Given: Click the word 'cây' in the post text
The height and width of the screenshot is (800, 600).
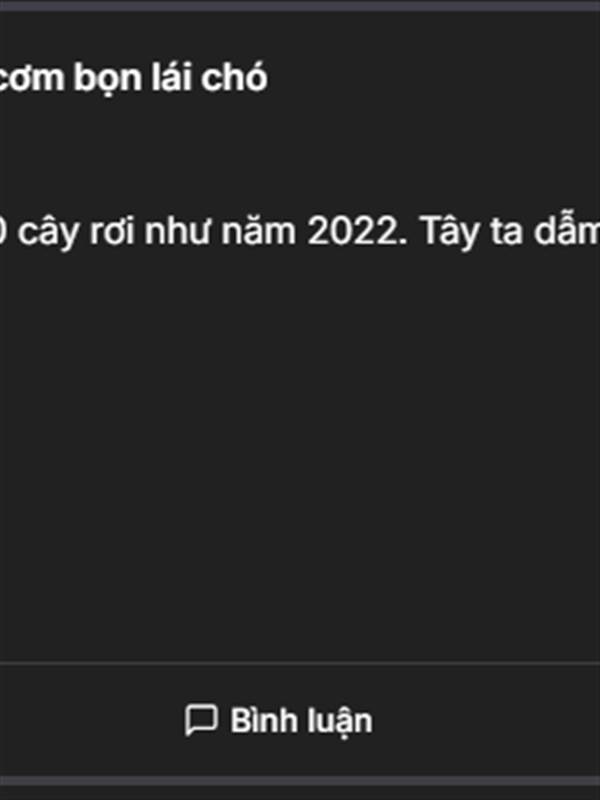Looking at the screenshot, I should coord(49,232).
